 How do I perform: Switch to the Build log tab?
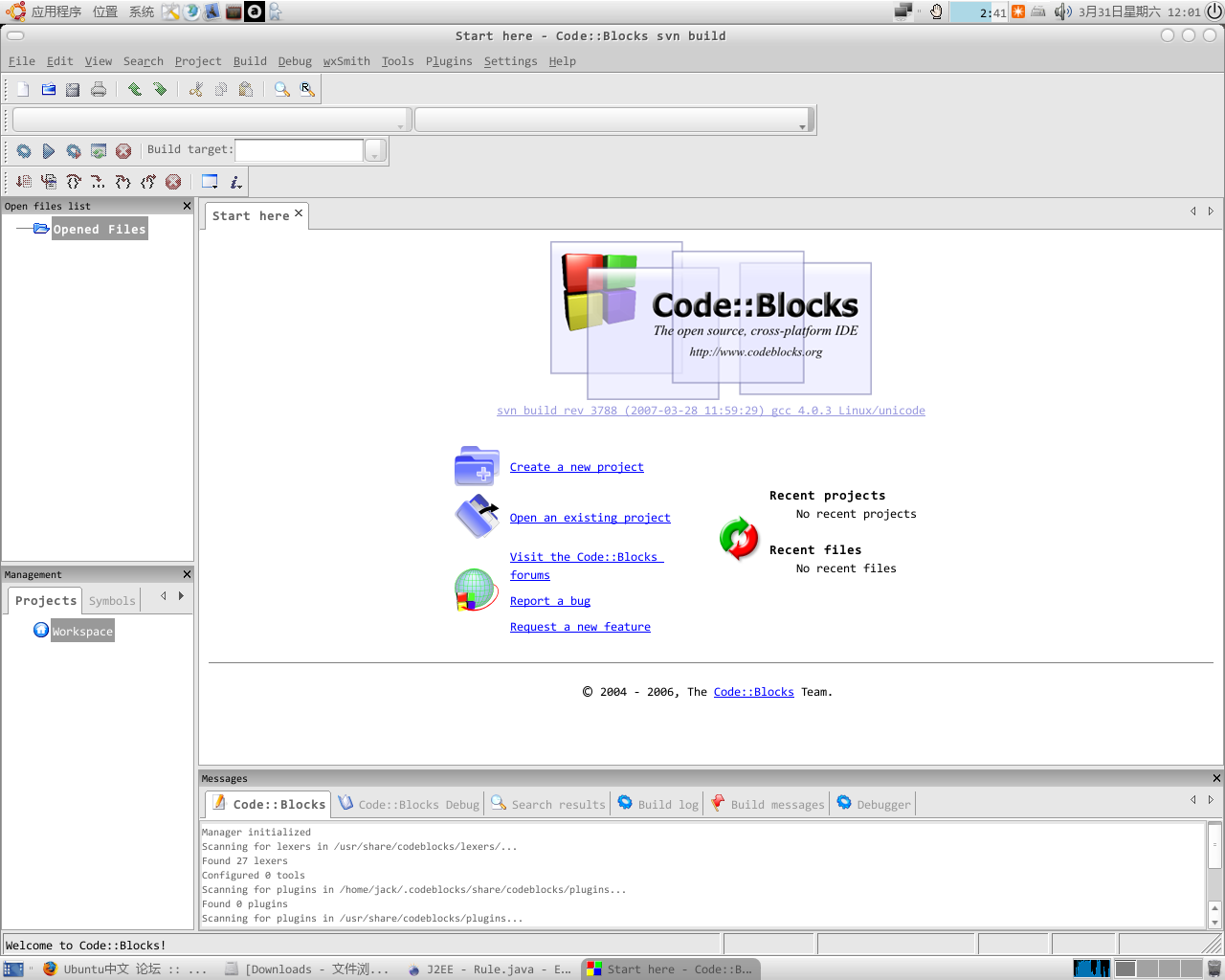(658, 805)
